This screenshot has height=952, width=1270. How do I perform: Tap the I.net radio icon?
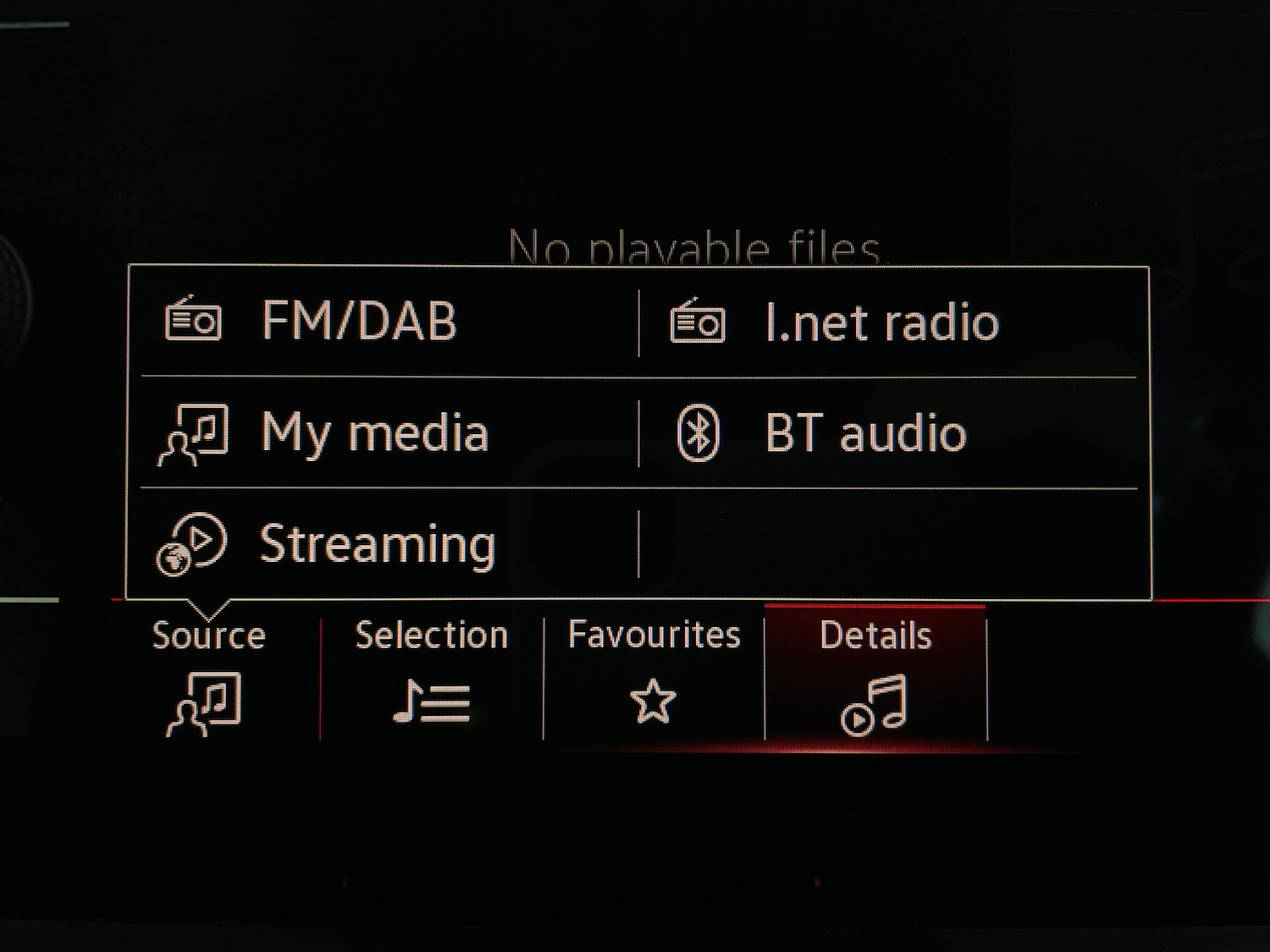click(x=698, y=321)
